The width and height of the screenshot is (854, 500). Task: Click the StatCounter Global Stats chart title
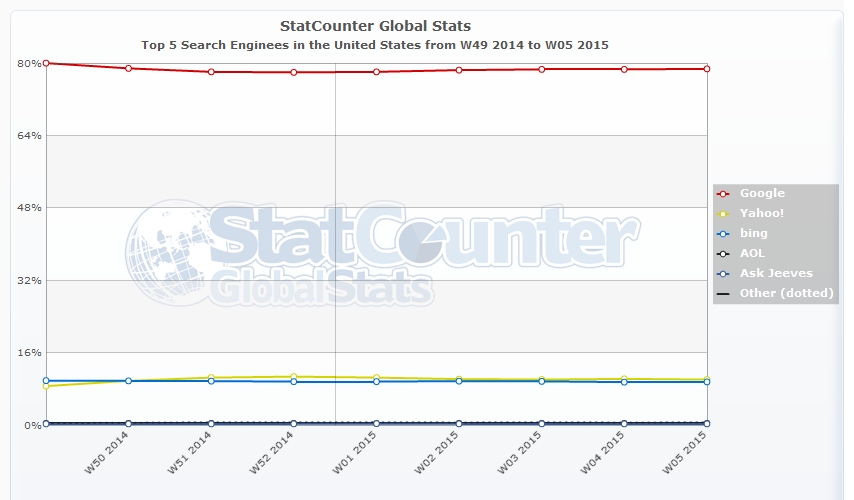coord(375,26)
